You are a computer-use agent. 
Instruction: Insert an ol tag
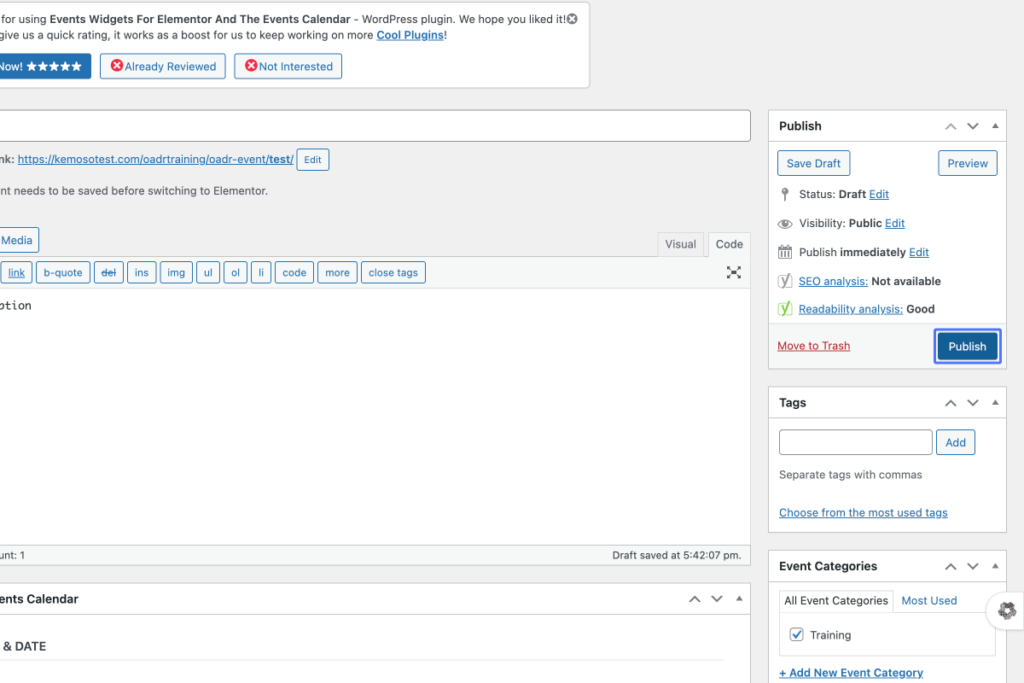click(x=235, y=272)
